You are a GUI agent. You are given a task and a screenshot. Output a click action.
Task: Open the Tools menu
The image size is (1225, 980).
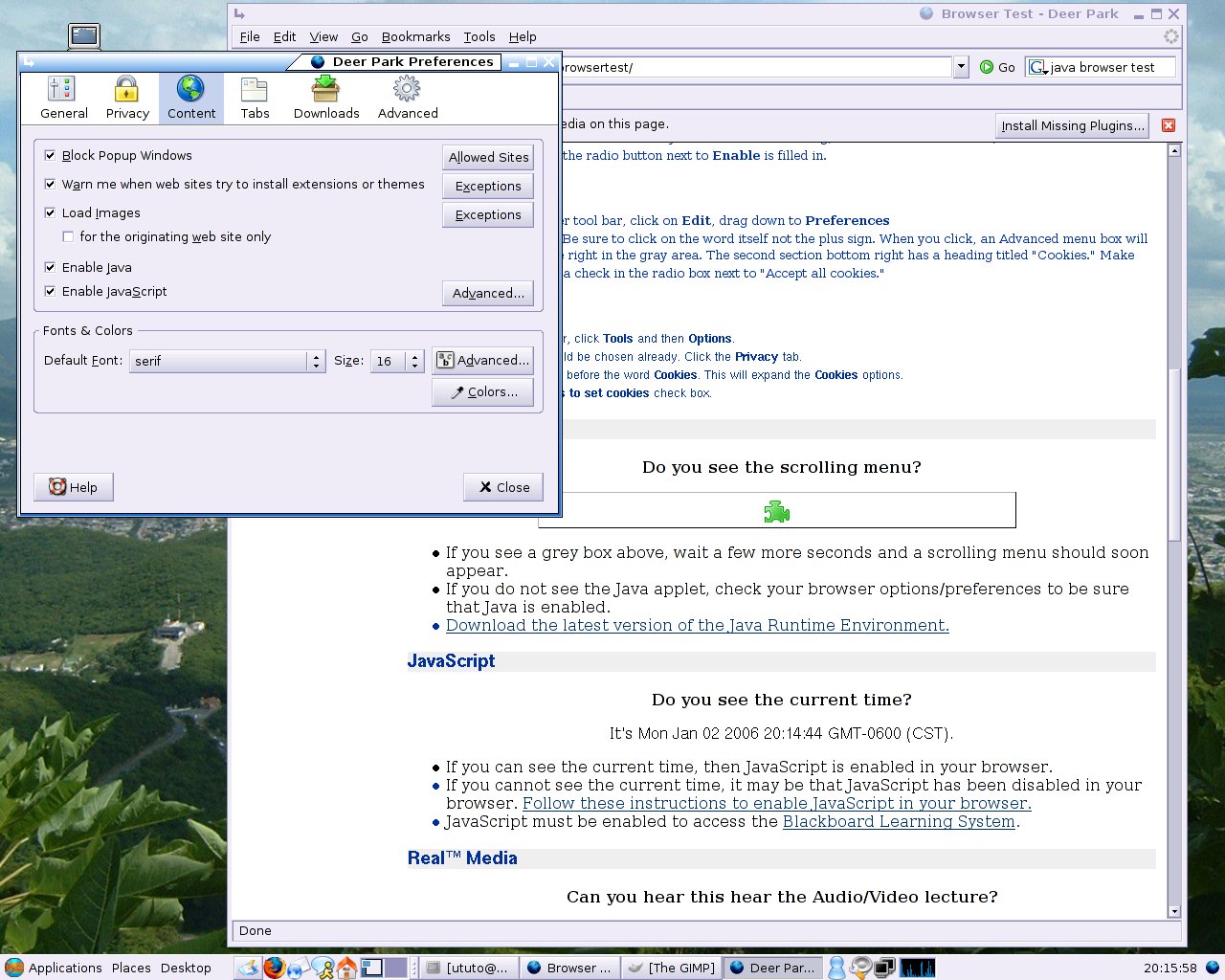(479, 36)
